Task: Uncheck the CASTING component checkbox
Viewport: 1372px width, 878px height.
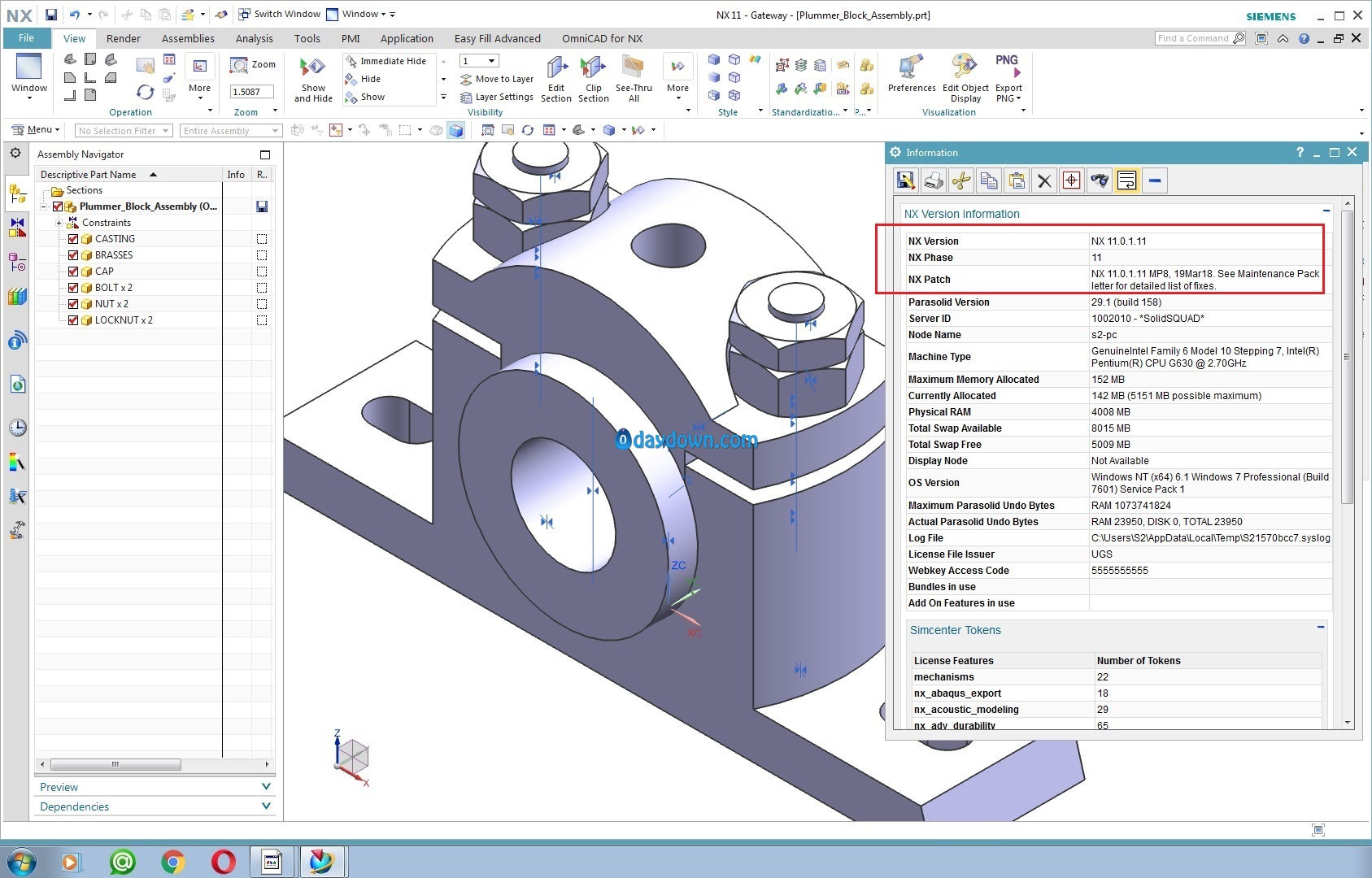Action: (73, 239)
